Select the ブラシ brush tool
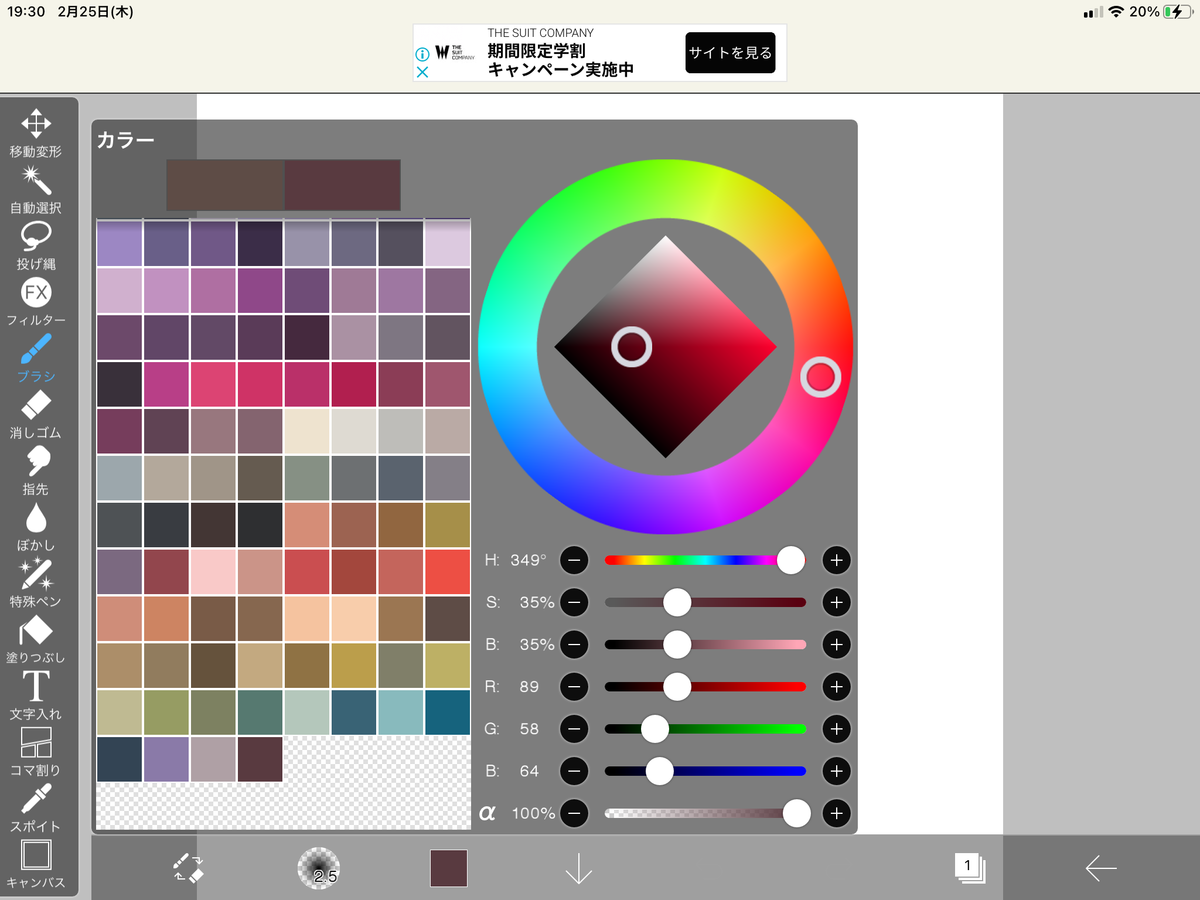 pyautogui.click(x=36, y=358)
